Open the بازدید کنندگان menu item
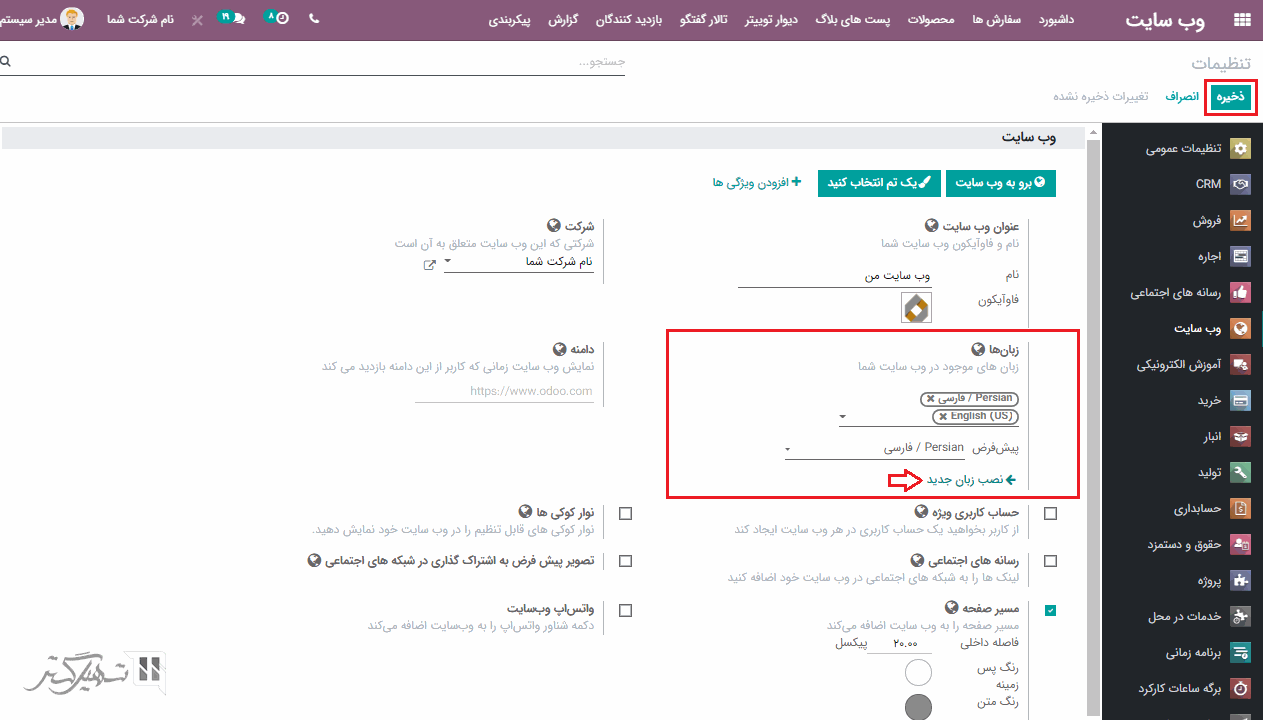 630,20
